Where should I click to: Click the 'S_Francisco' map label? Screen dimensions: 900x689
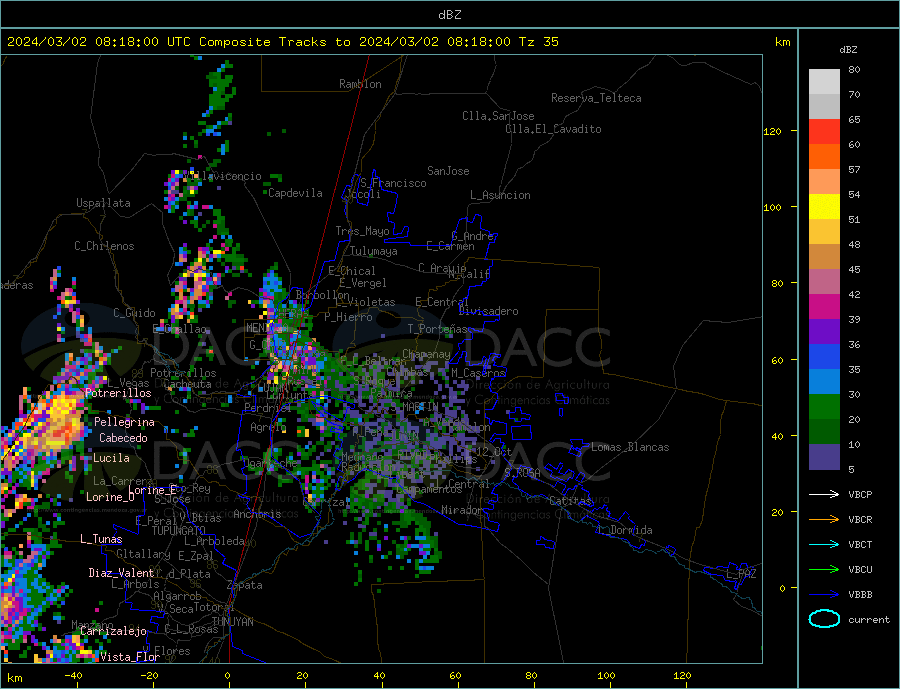(393, 183)
